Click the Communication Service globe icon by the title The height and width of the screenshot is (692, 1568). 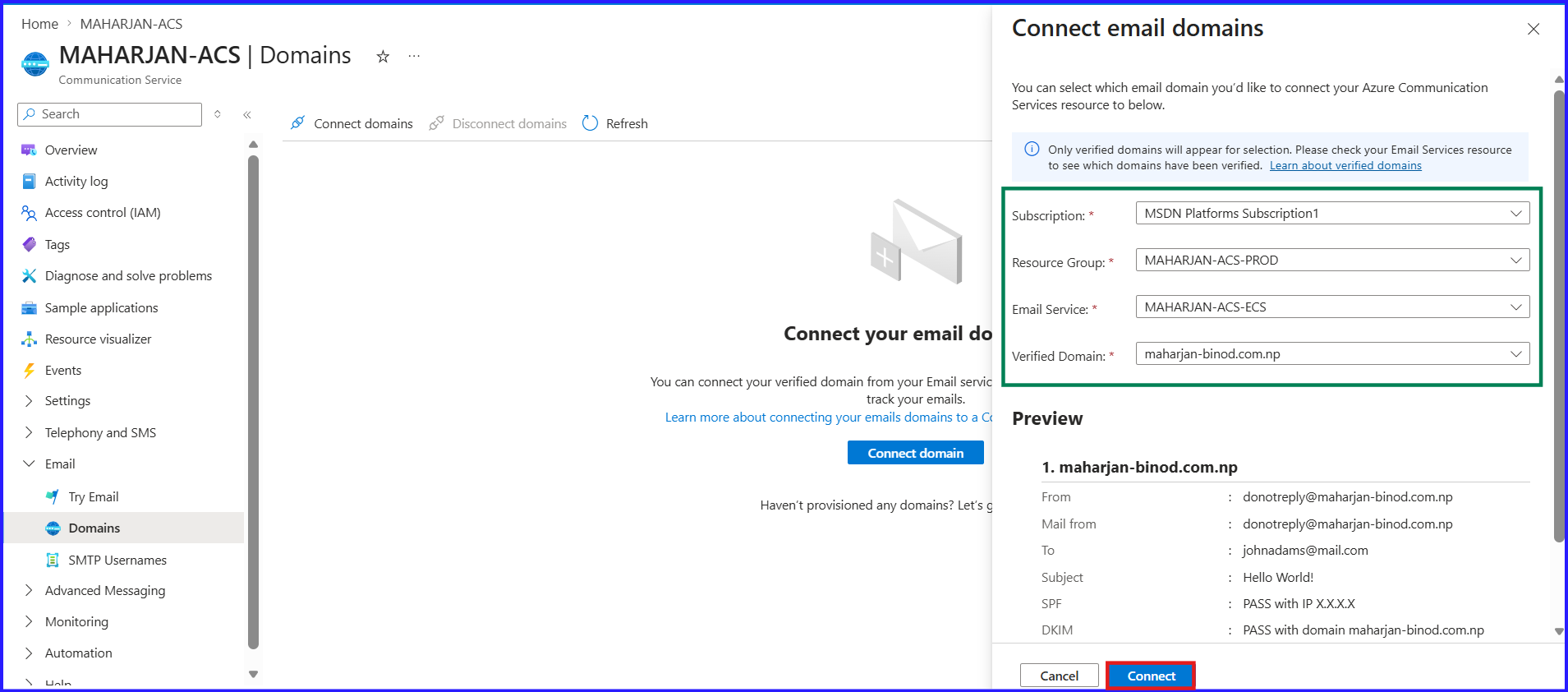pos(35,64)
